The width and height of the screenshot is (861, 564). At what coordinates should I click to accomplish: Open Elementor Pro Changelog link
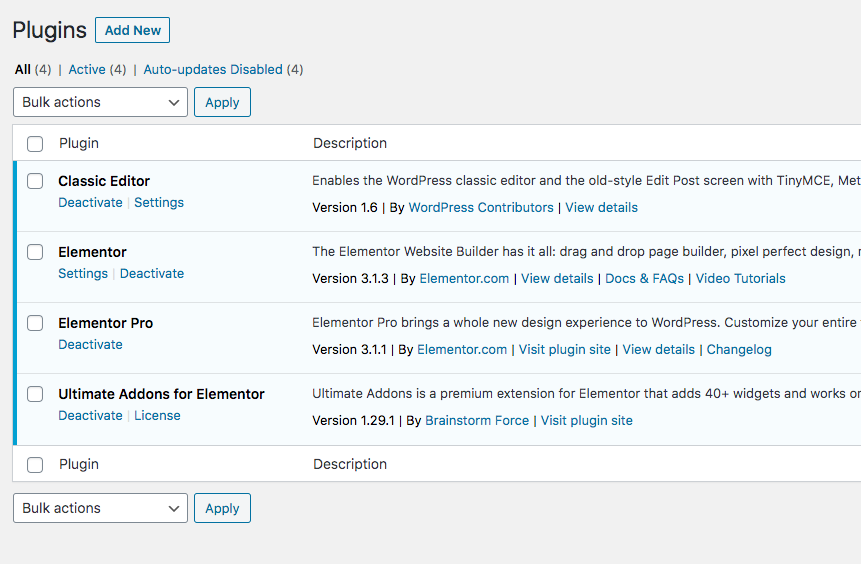pyautogui.click(x=739, y=350)
